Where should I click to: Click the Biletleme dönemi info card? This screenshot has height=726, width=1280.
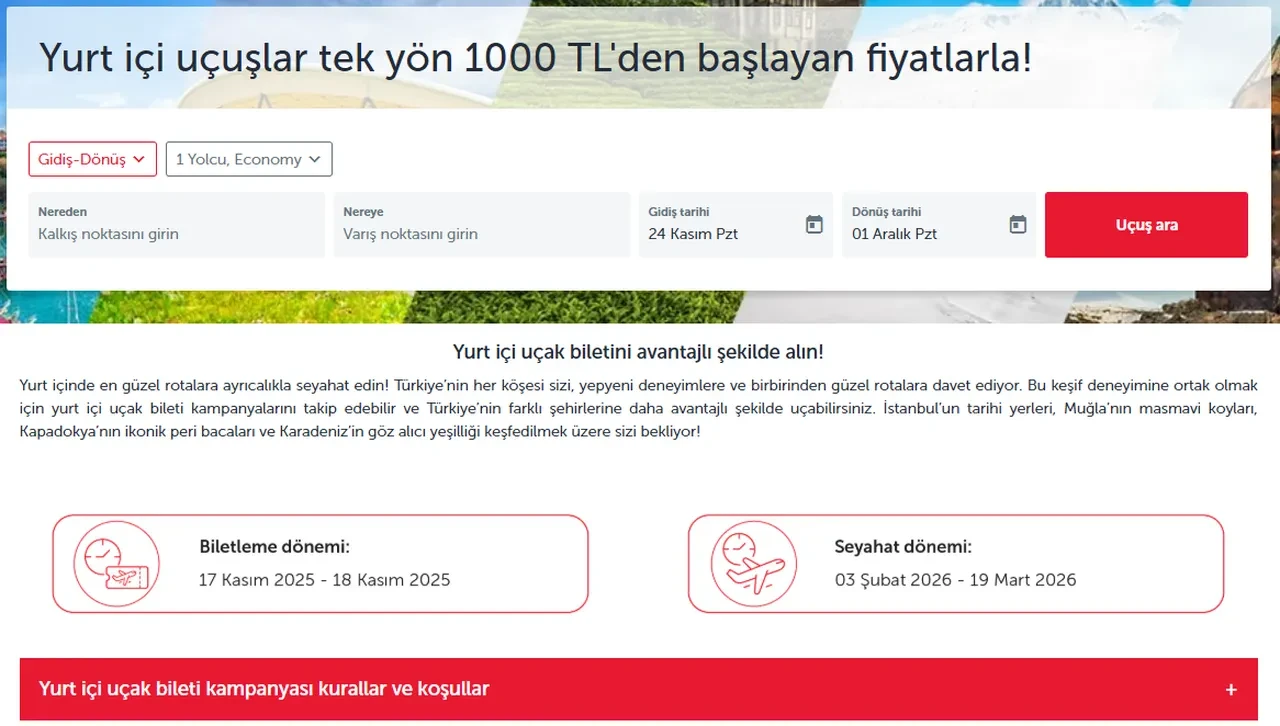[x=320, y=563]
